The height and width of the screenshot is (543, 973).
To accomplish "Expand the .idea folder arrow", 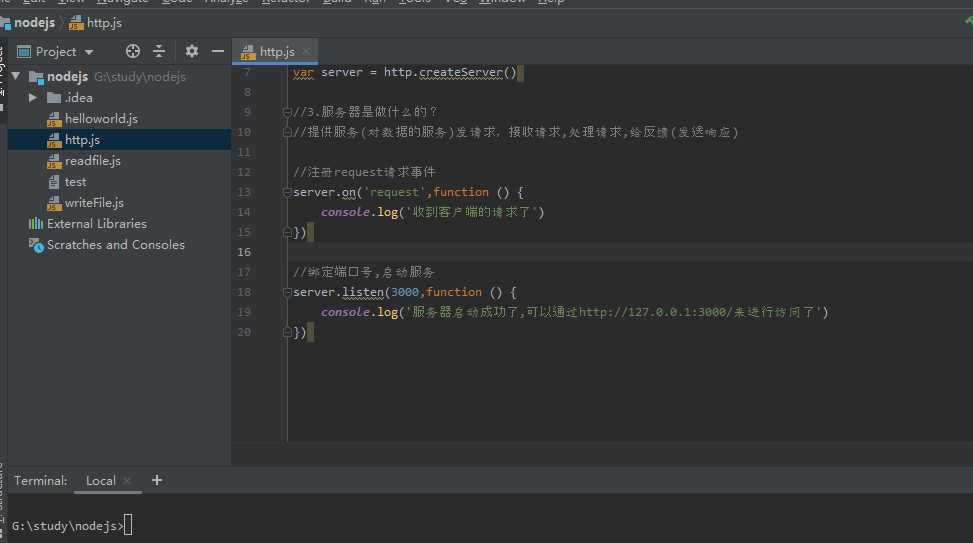I will [x=33, y=97].
